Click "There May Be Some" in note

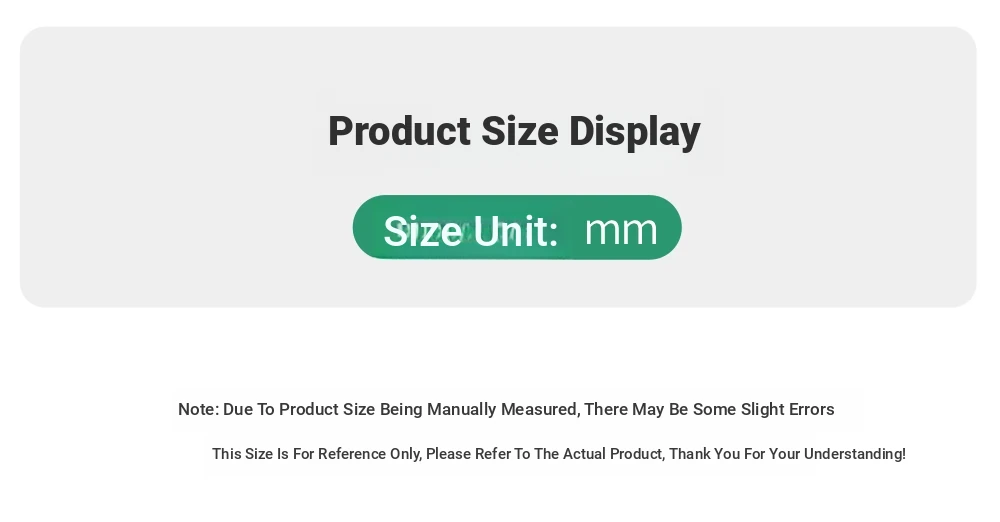point(660,409)
